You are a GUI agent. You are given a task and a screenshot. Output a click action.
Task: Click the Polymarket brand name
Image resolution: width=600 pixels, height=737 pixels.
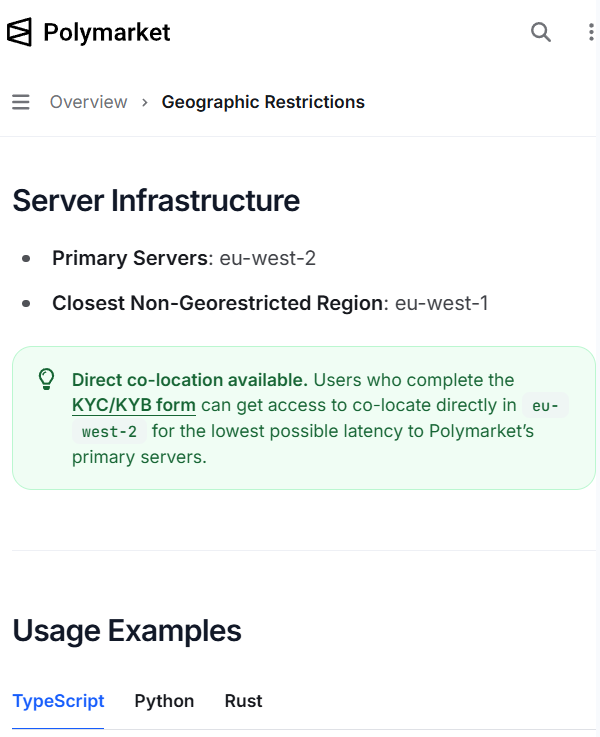click(107, 32)
